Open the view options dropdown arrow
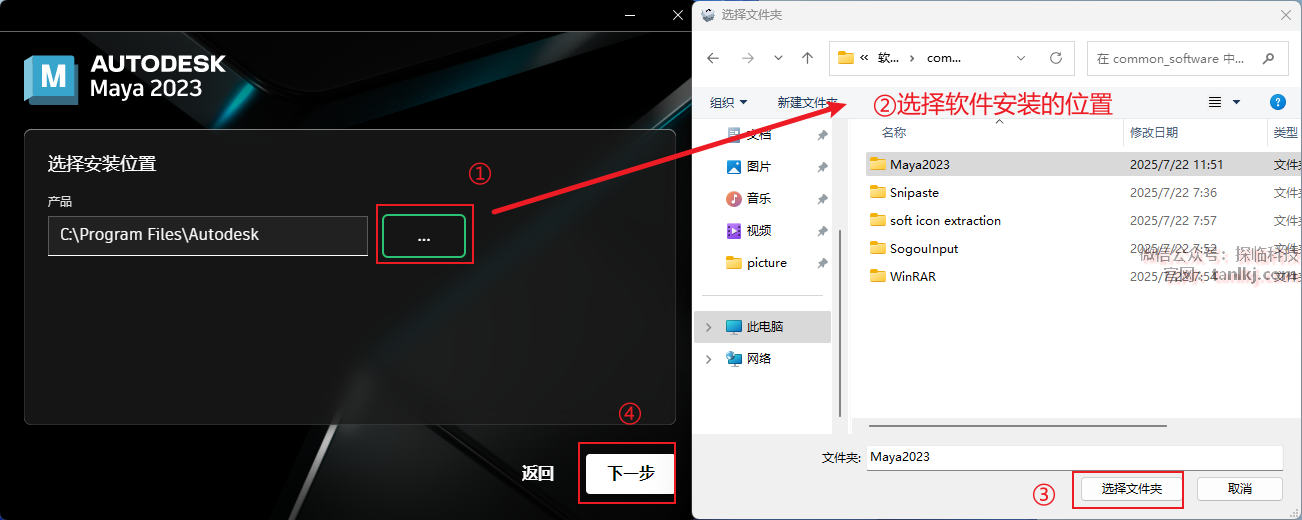The height and width of the screenshot is (520, 1302). coord(1237,102)
